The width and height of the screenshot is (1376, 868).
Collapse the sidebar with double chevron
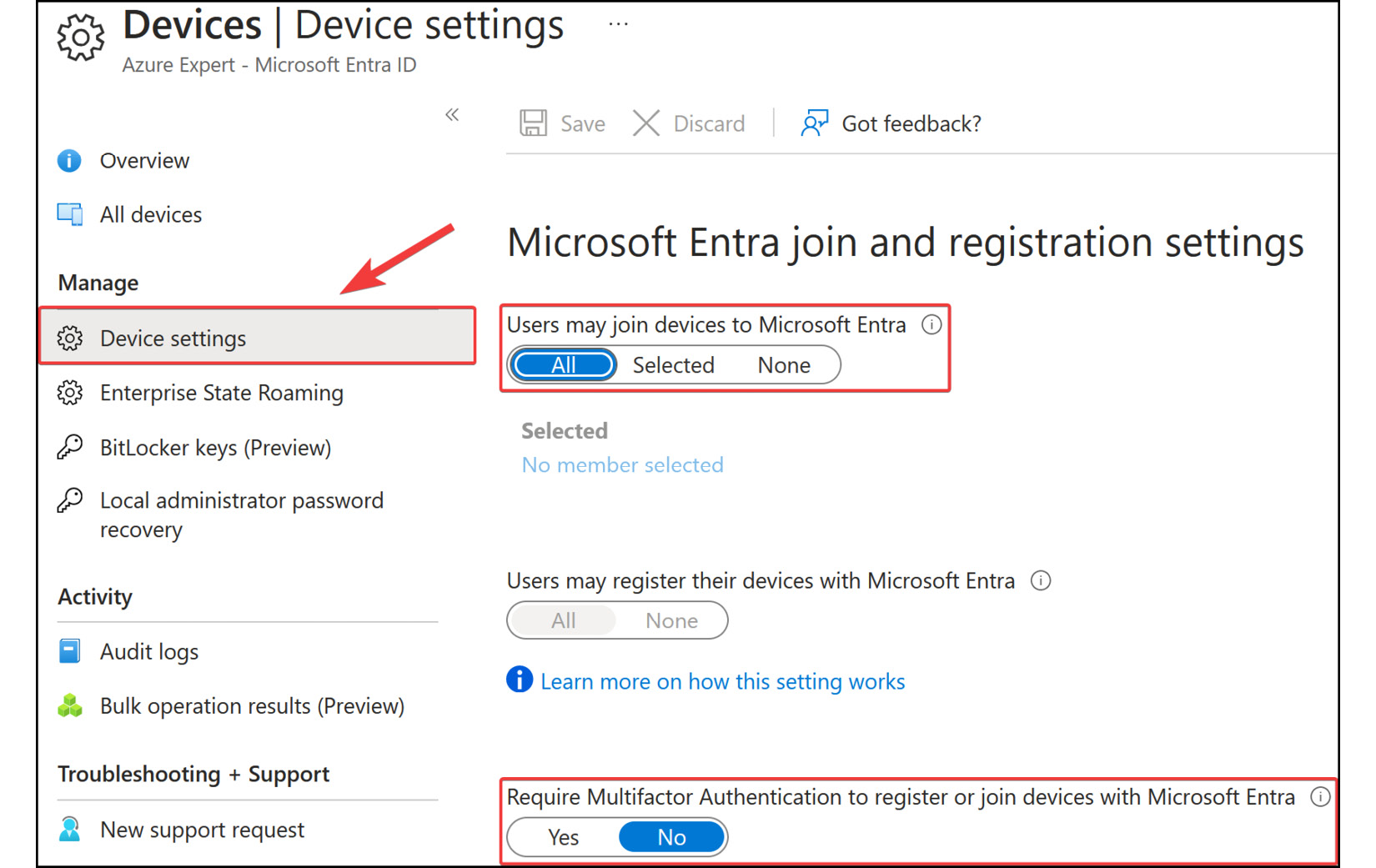(452, 114)
